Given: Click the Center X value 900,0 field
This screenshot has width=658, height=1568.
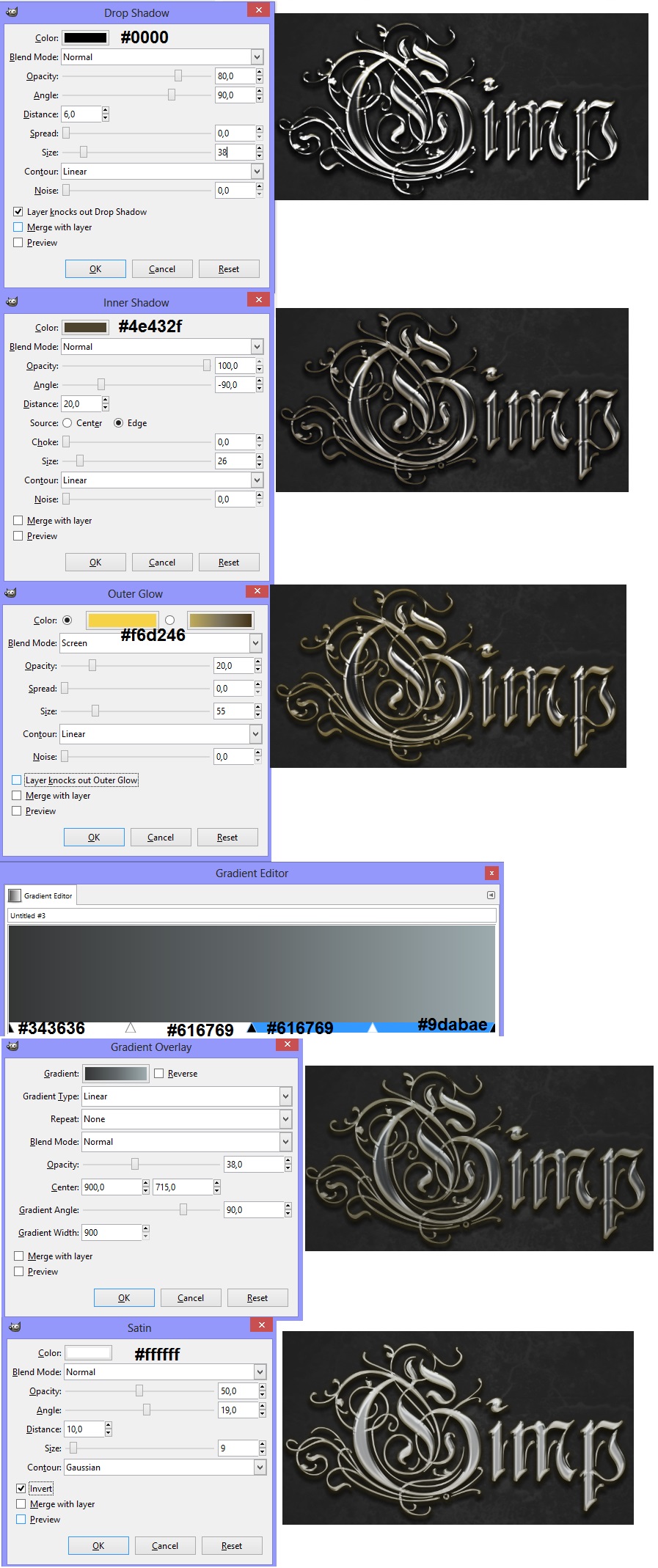Looking at the screenshot, I should pos(112,1187).
